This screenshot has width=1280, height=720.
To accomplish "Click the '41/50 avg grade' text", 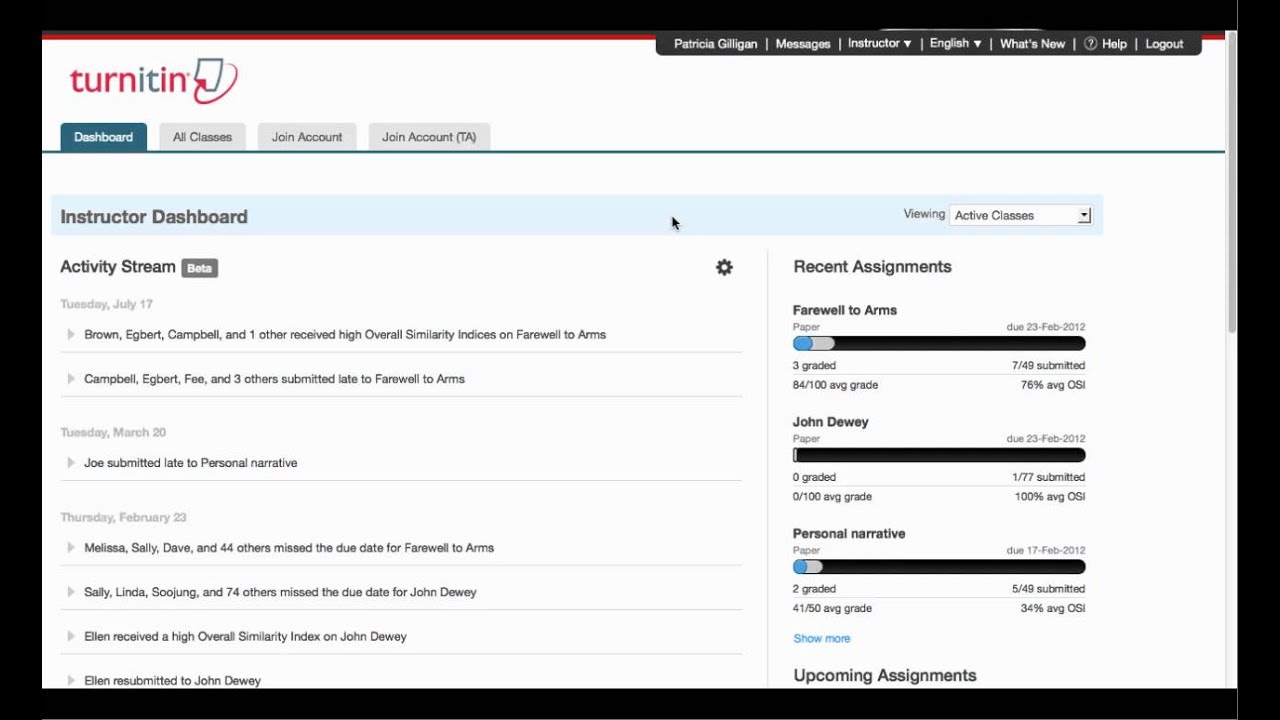I will point(832,609).
